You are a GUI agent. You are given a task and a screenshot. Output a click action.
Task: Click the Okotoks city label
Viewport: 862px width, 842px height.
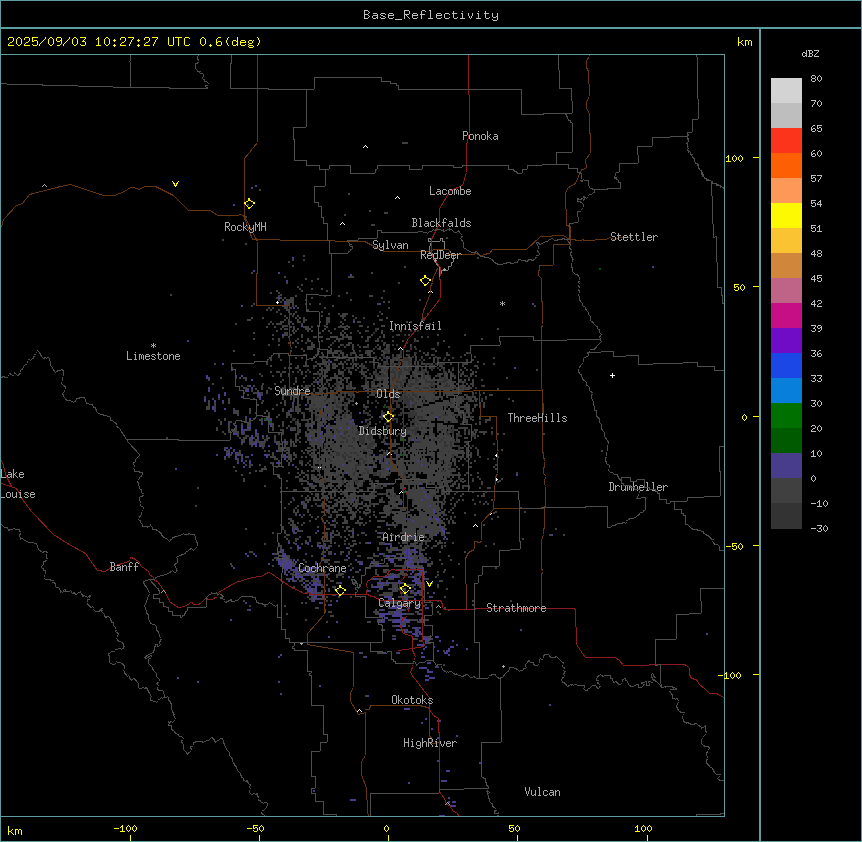[412, 700]
